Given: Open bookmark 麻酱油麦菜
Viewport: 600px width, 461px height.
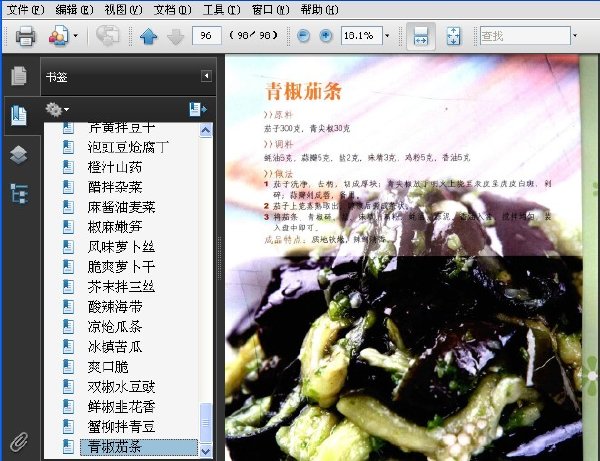Looking at the screenshot, I should point(121,207).
